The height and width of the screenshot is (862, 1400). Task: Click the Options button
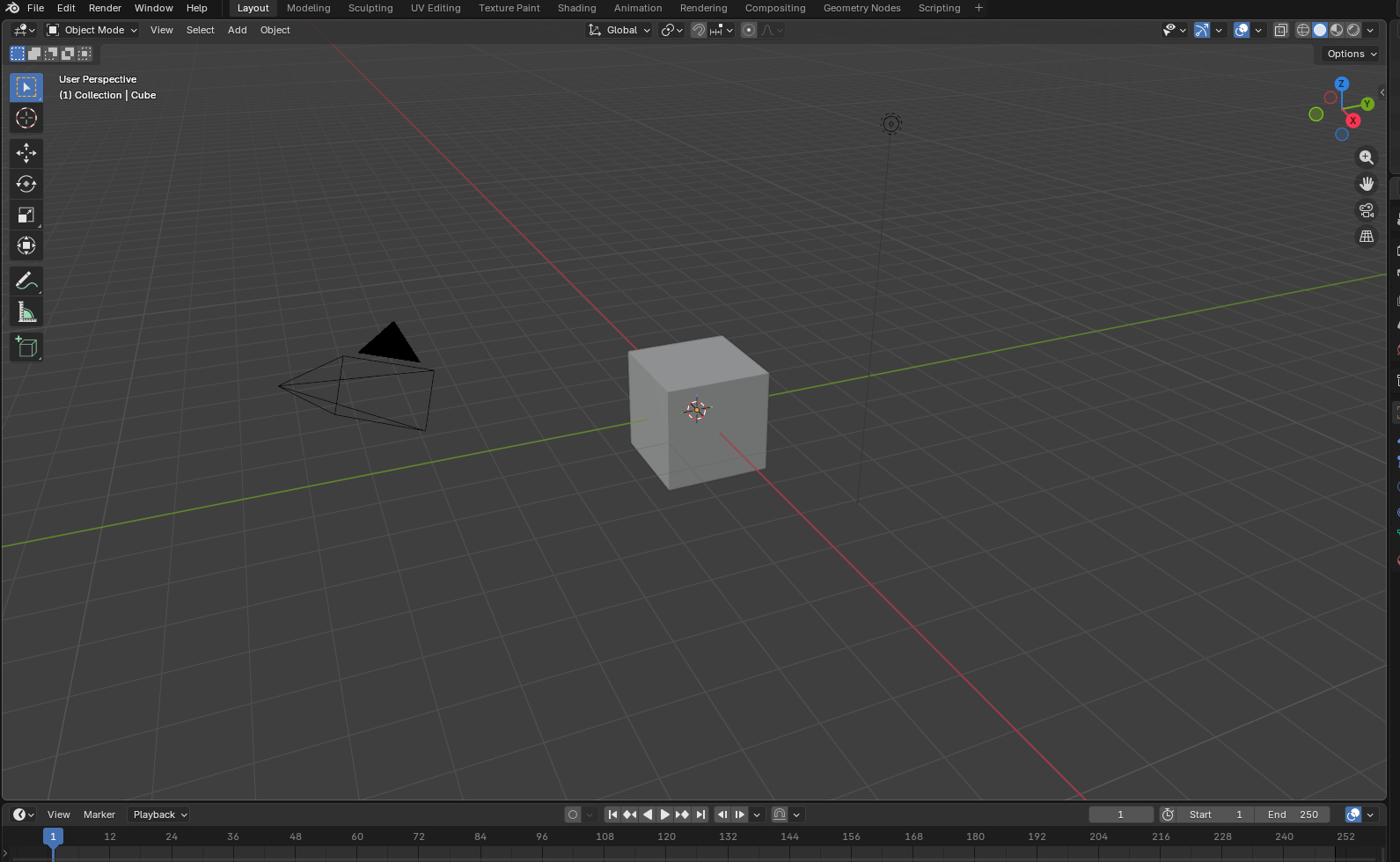click(1351, 54)
